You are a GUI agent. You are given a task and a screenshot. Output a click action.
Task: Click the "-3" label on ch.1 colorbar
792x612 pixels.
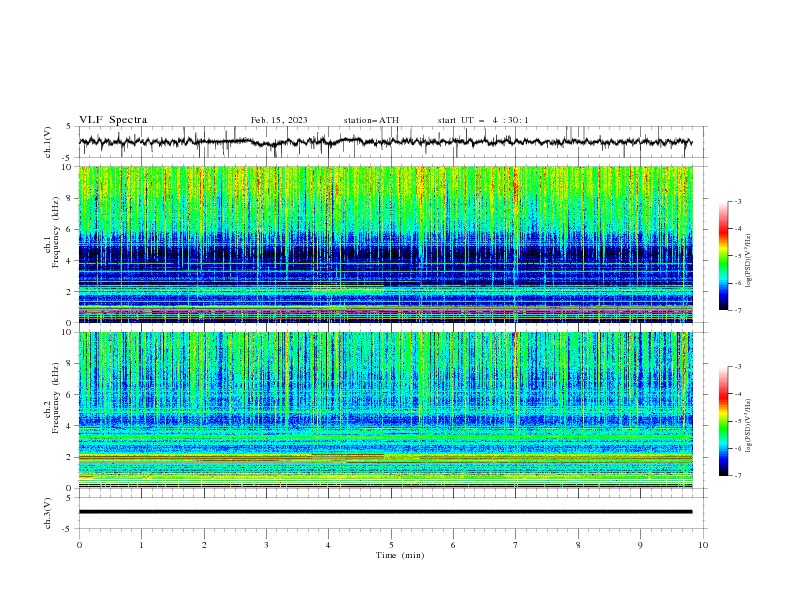point(737,201)
